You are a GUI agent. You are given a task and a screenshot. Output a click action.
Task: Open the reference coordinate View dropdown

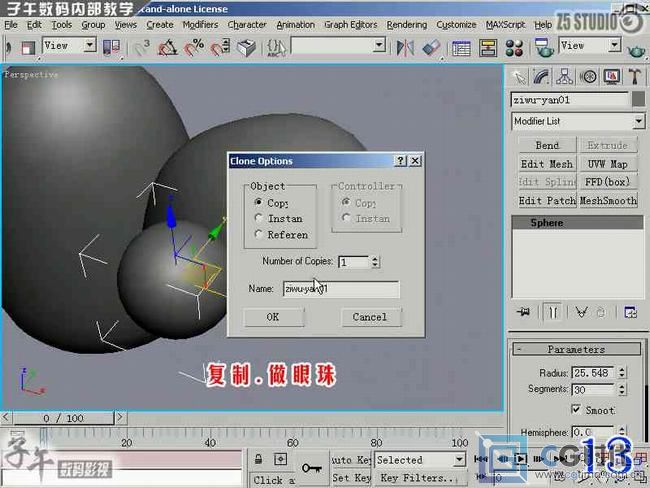(x=90, y=45)
